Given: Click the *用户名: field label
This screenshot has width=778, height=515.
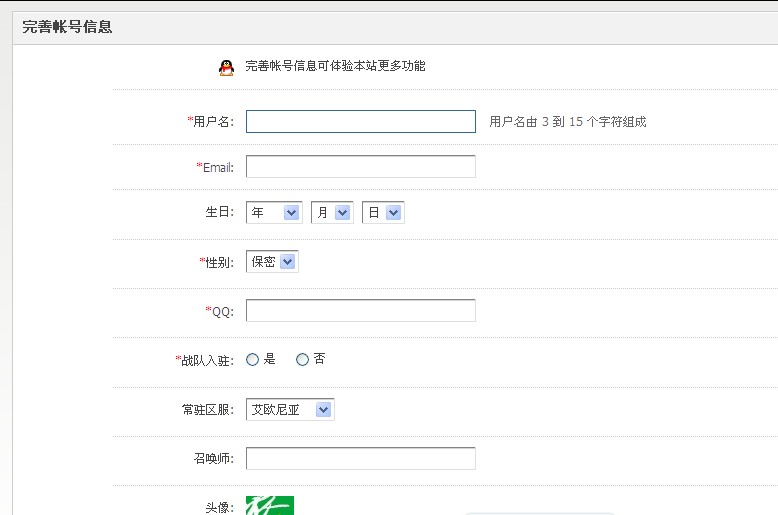Looking at the screenshot, I should [210, 122].
